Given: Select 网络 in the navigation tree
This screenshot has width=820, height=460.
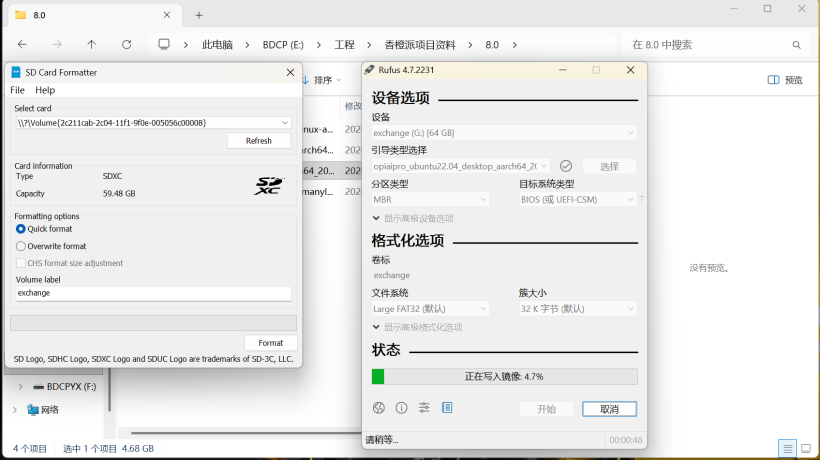Looking at the screenshot, I should (x=43, y=410).
